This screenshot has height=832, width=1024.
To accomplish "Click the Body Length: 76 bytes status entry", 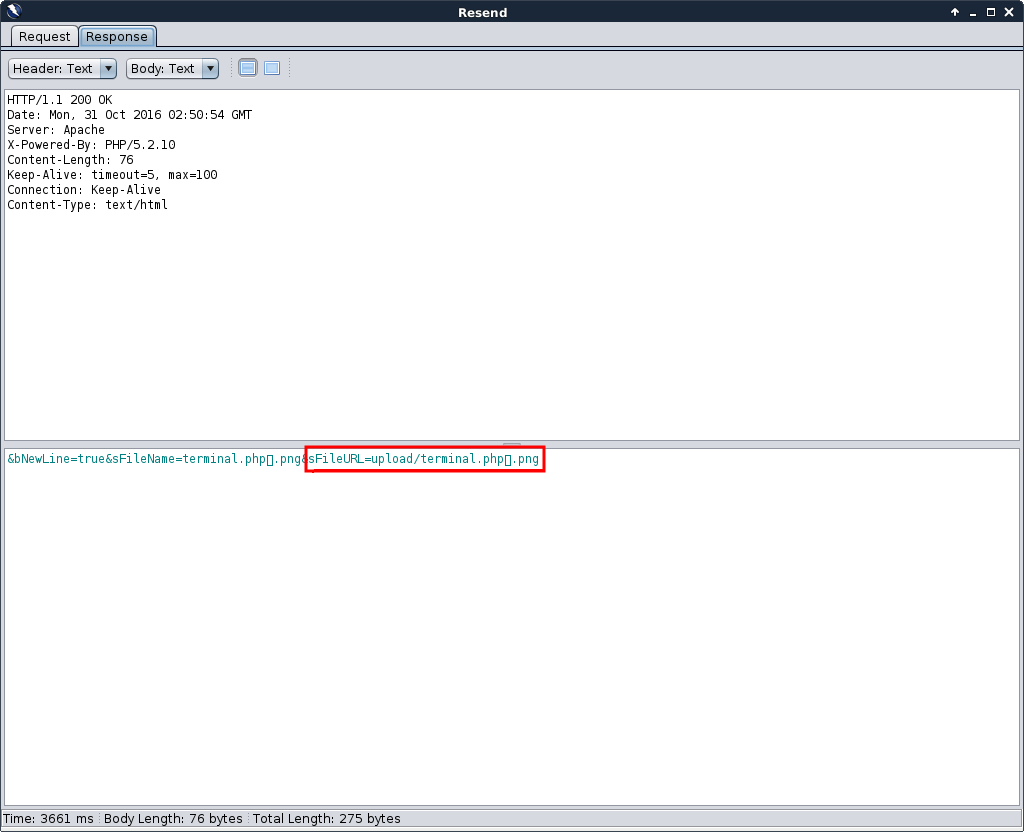I will pos(173,819).
